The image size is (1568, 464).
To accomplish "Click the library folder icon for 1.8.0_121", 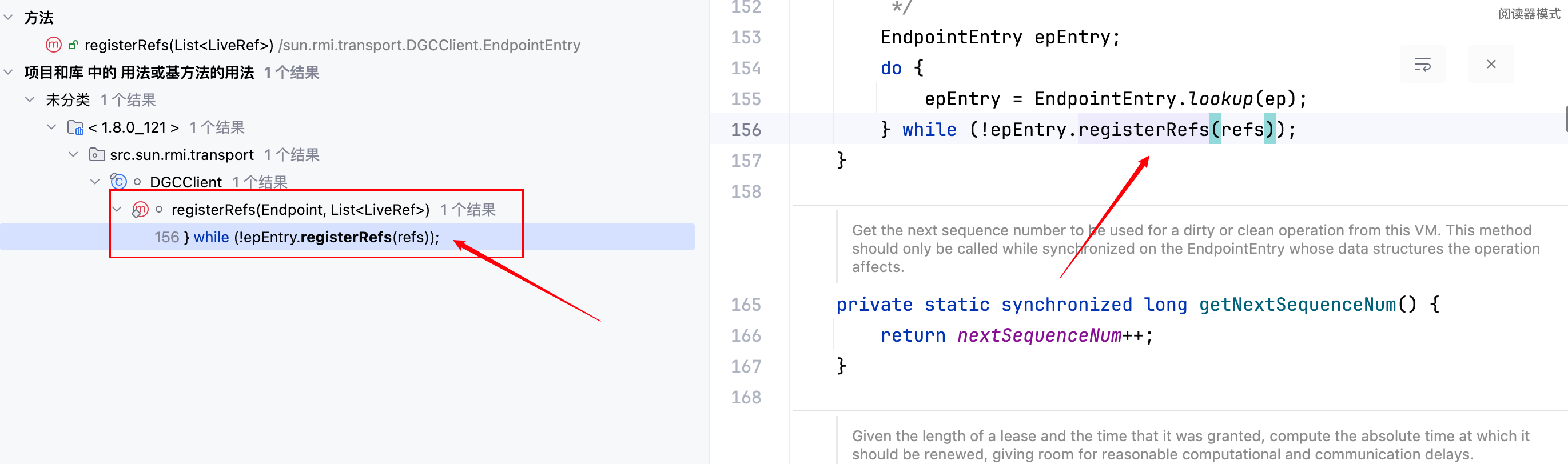I will pyautogui.click(x=75, y=127).
